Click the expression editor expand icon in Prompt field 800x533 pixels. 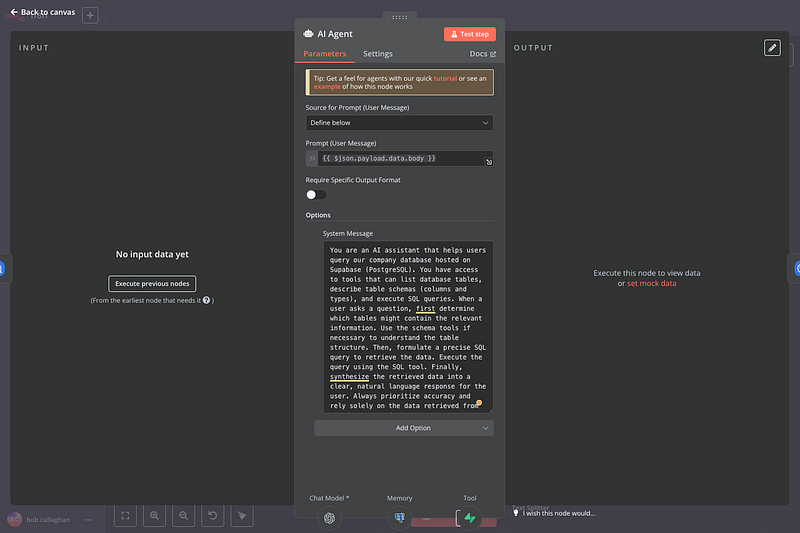488,161
